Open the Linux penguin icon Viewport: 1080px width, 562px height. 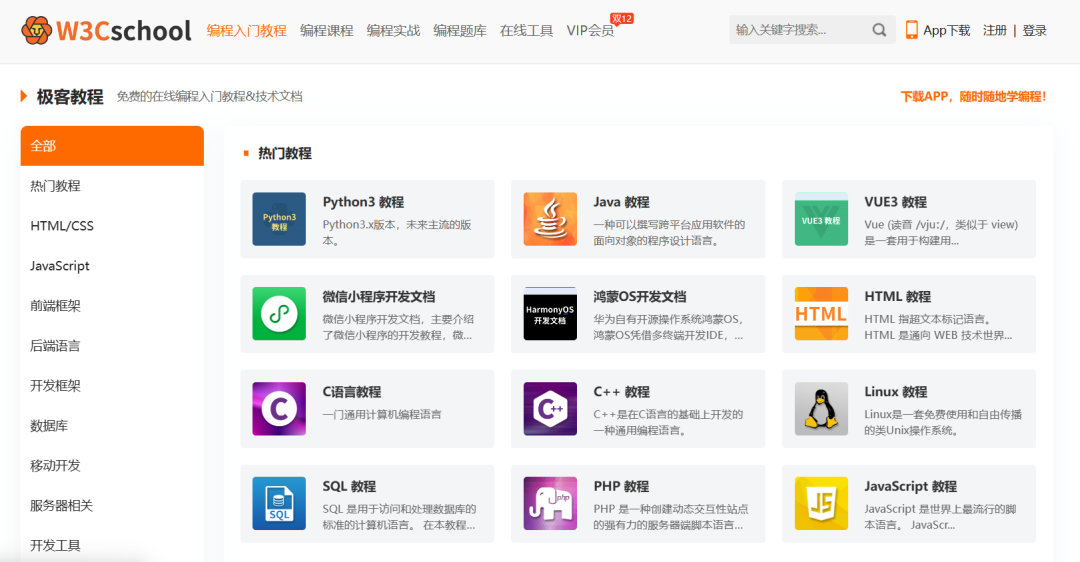[821, 409]
